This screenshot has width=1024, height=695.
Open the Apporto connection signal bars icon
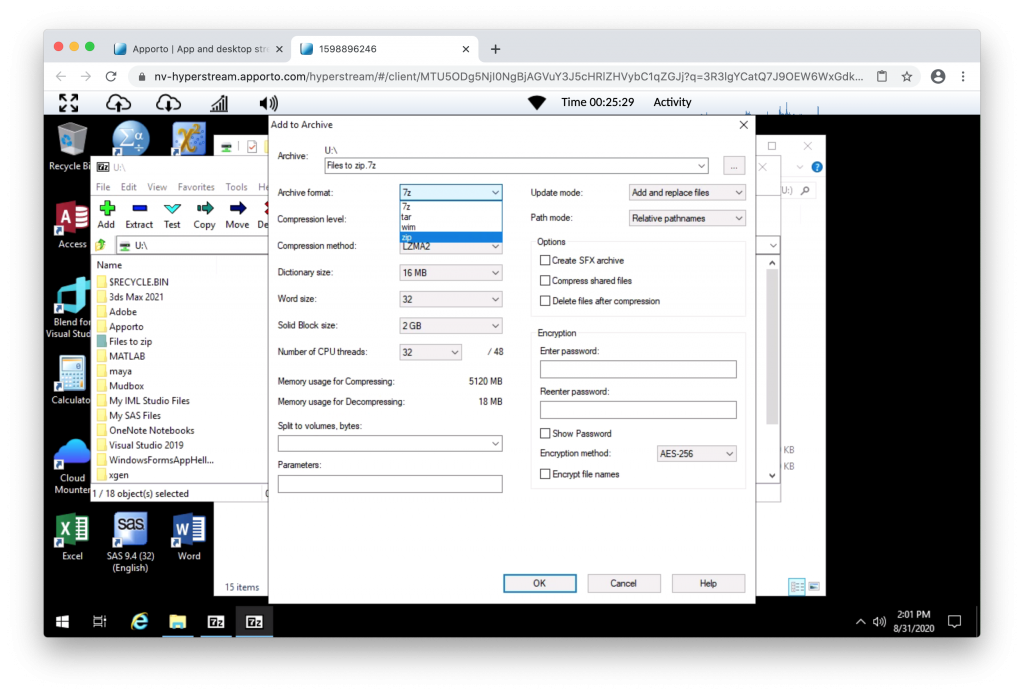[x=219, y=103]
